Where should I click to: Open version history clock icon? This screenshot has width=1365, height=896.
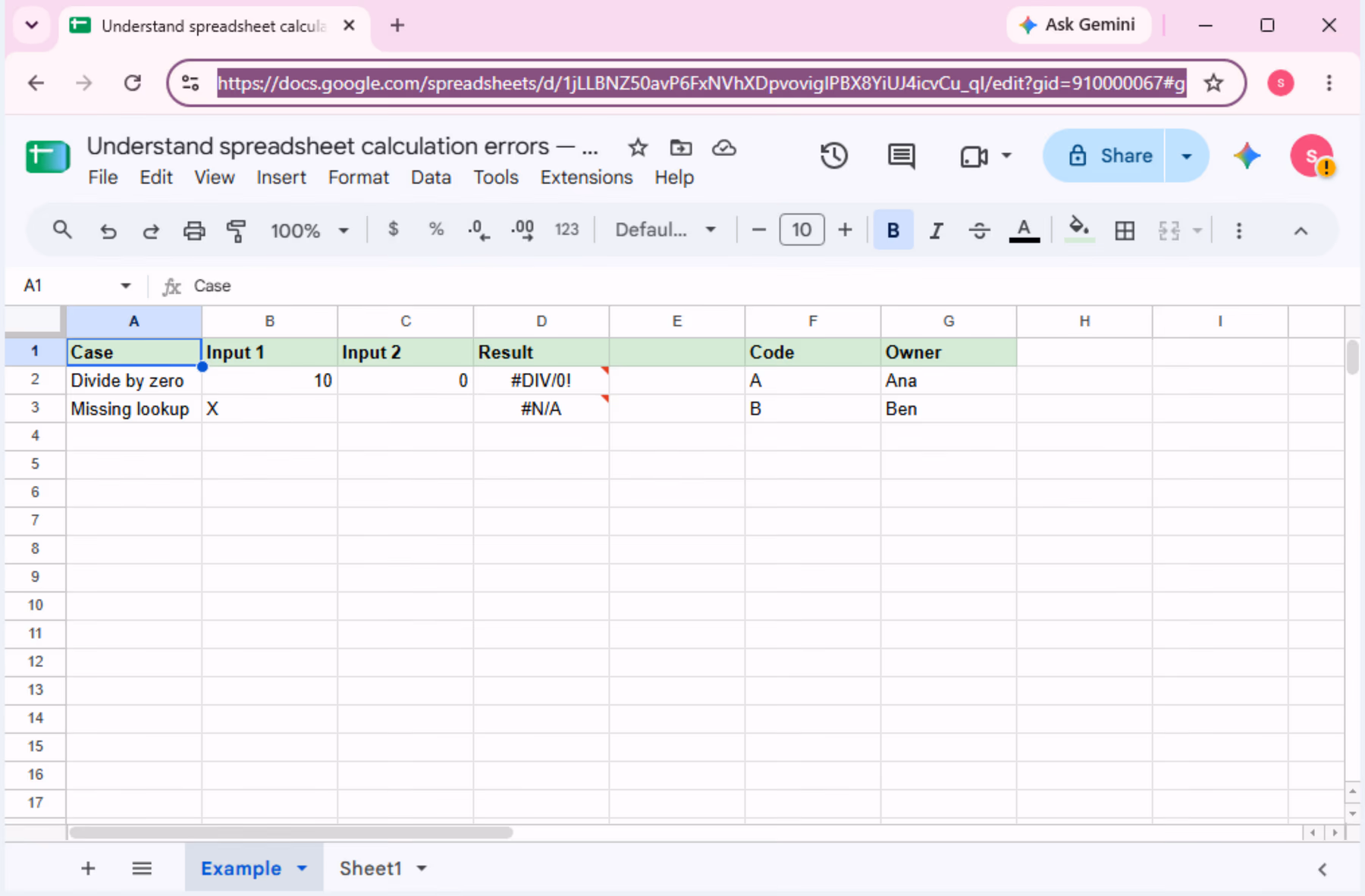coord(834,155)
